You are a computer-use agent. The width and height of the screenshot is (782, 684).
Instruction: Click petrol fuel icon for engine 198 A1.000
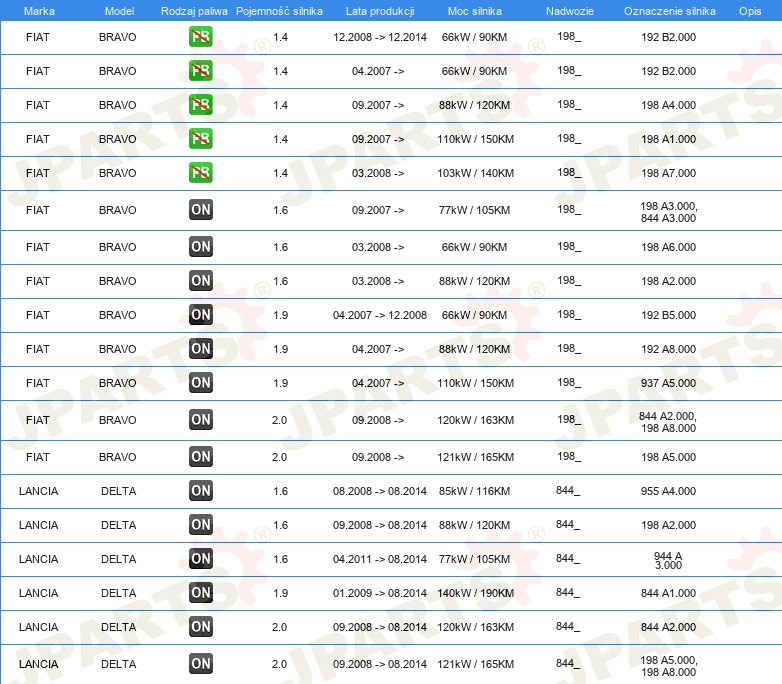(200, 138)
